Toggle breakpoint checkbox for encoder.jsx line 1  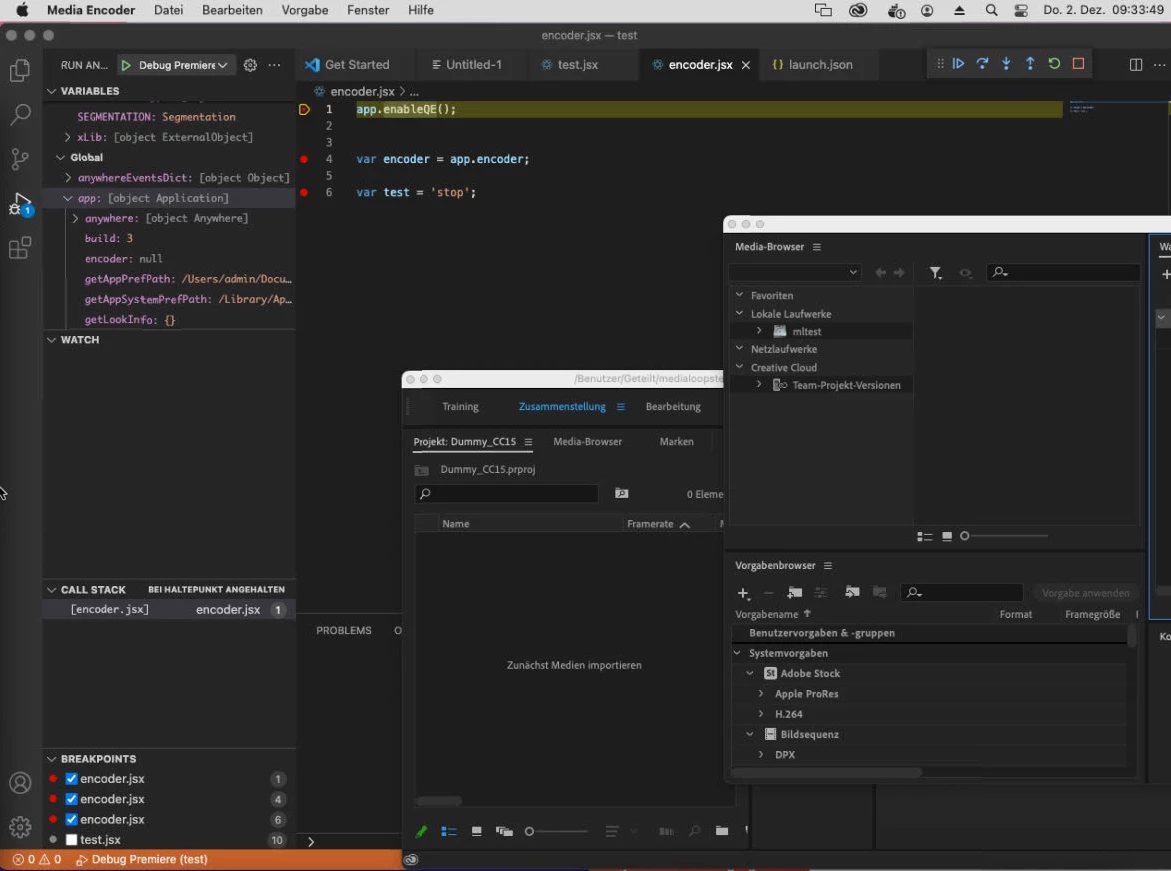[72, 778]
